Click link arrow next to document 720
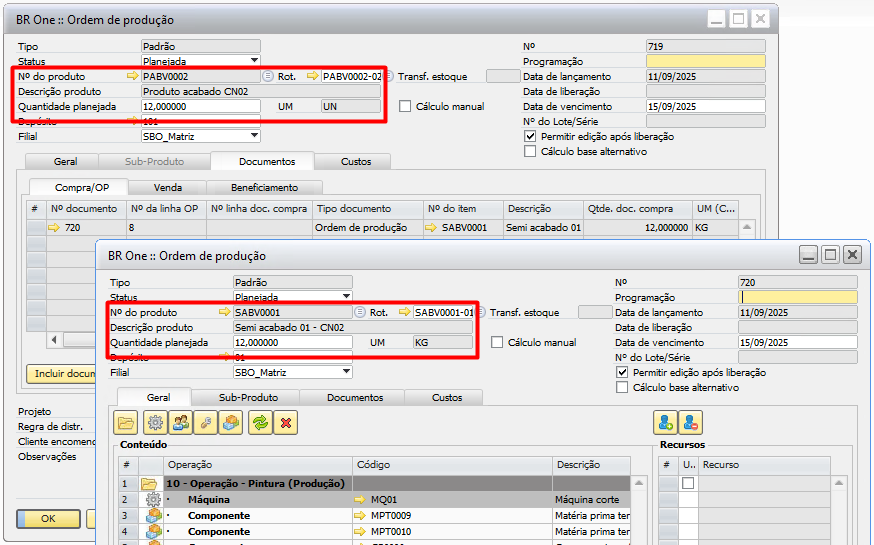This screenshot has height=545, width=874. [x=54, y=228]
